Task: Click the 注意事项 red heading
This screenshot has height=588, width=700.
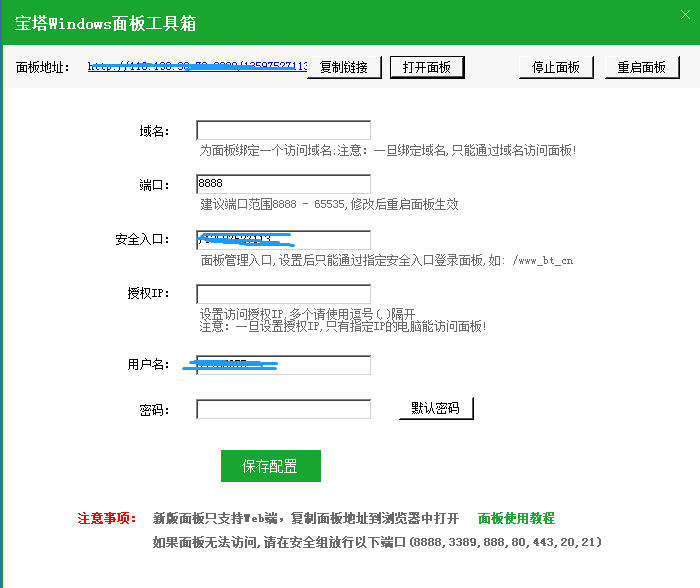Action: (107, 518)
